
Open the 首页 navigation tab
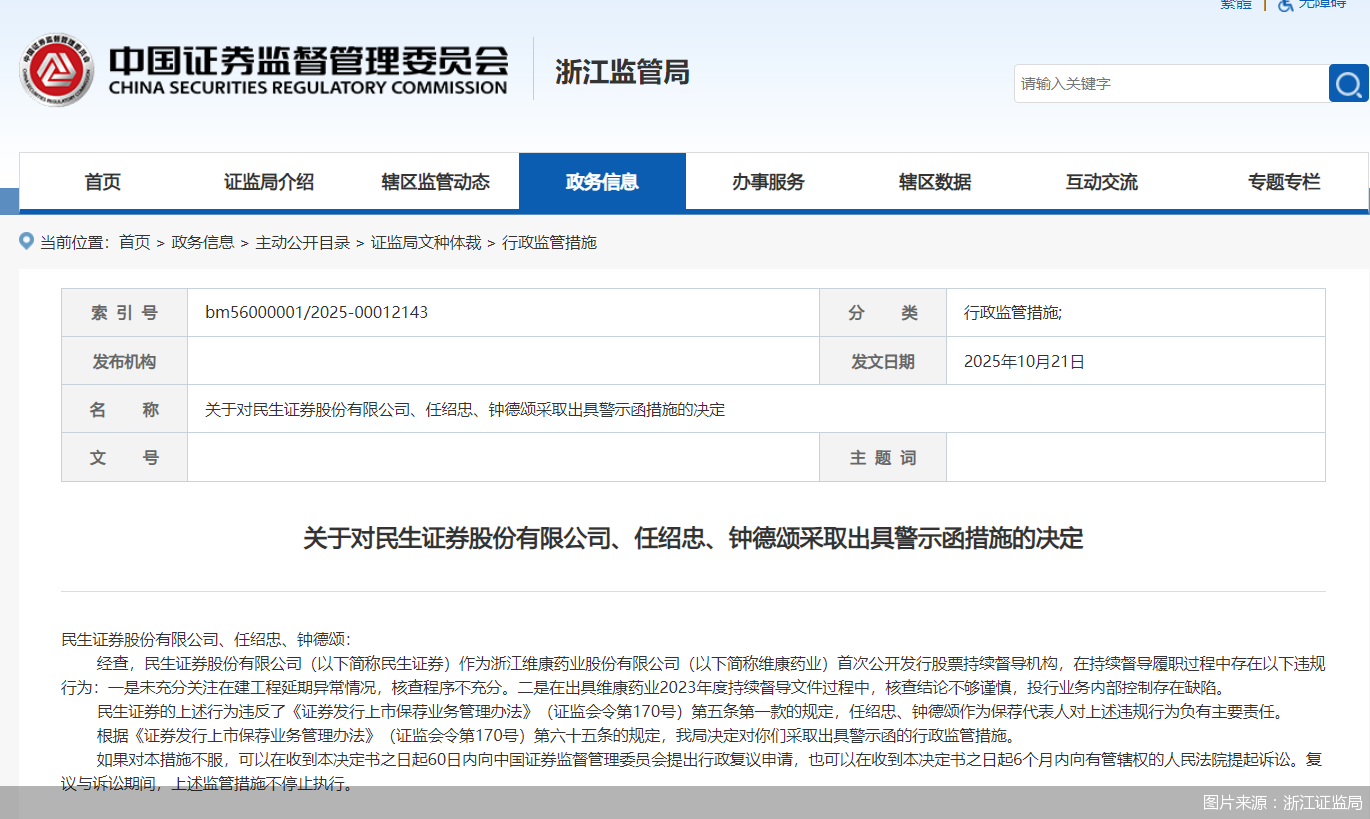coord(102,182)
